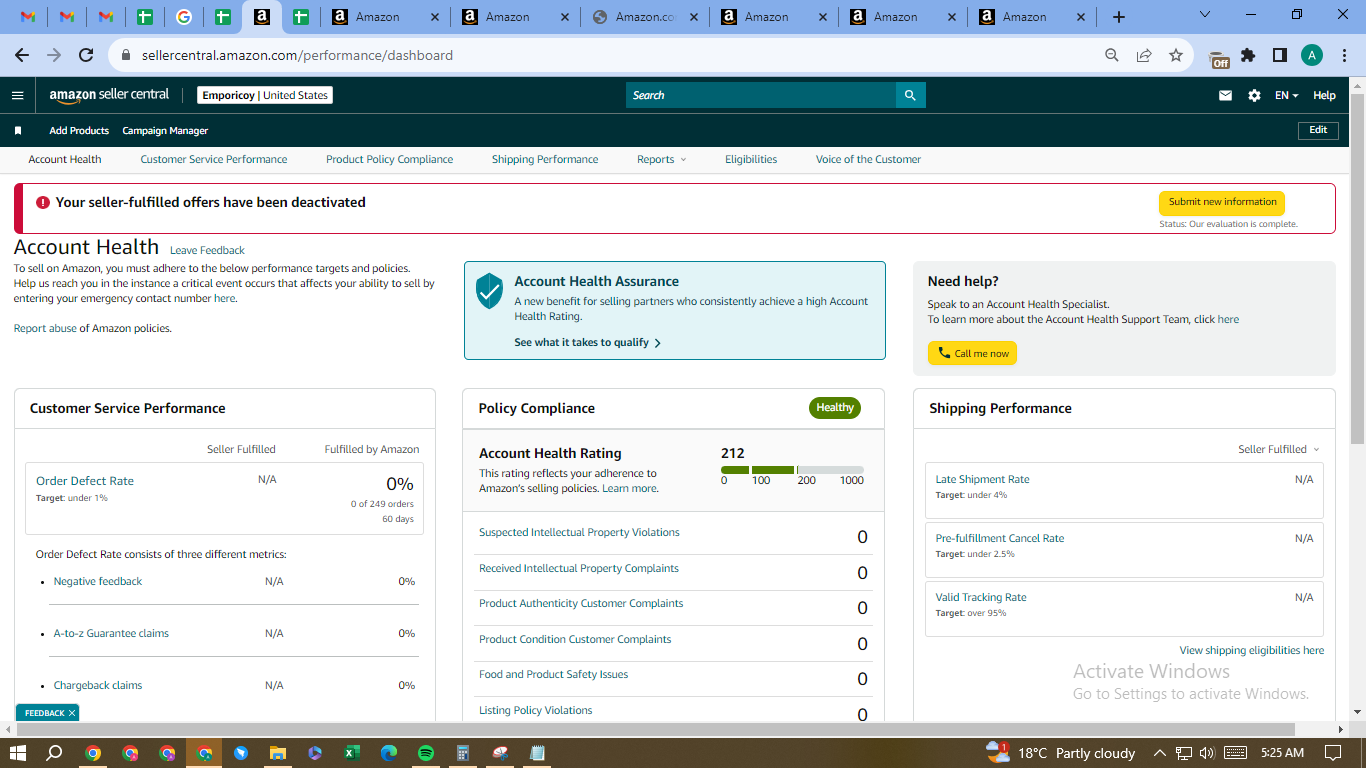This screenshot has height=768, width=1366.
Task: Click the Help link
Action: (1324, 96)
